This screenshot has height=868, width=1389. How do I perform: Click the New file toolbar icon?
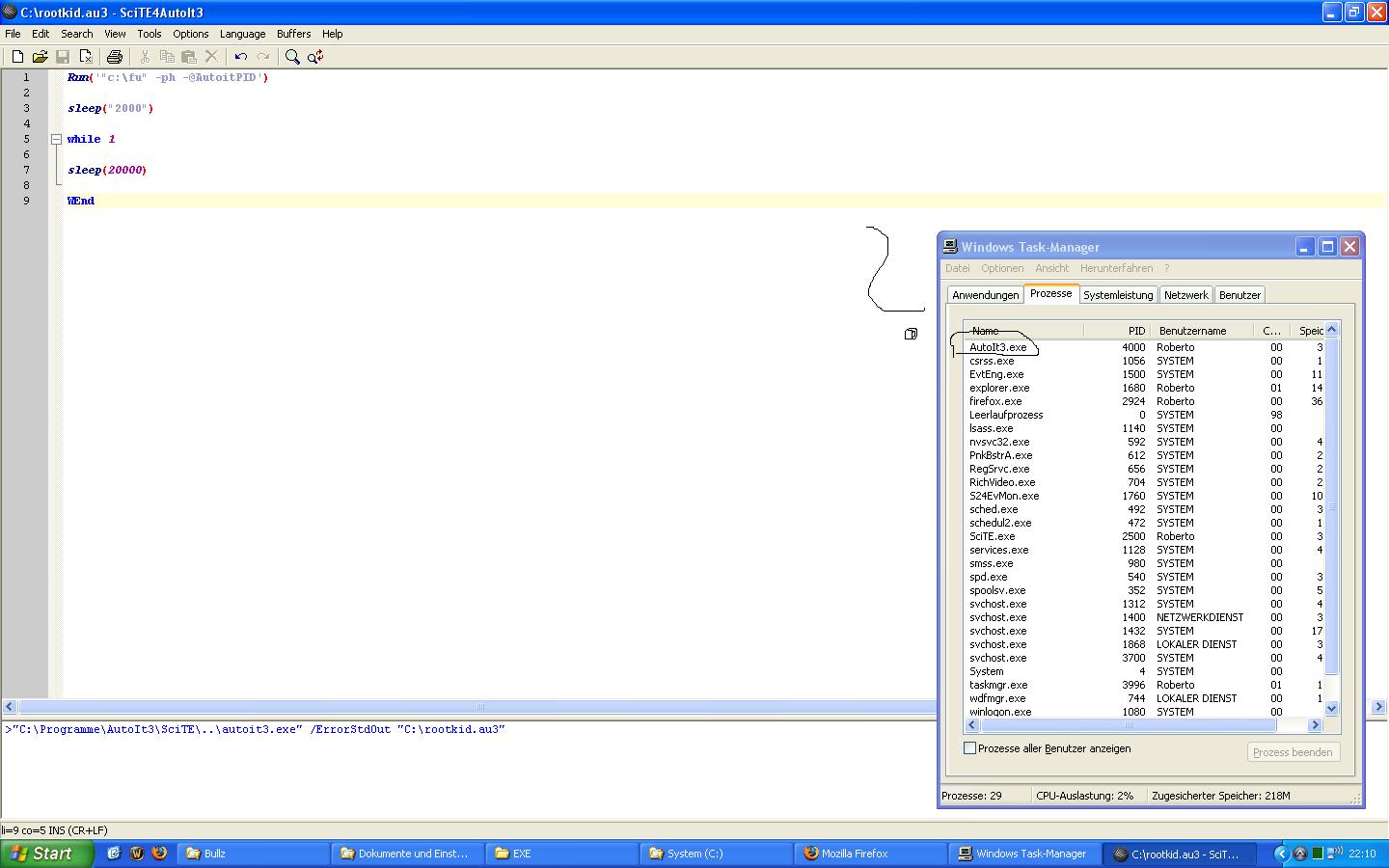17,57
